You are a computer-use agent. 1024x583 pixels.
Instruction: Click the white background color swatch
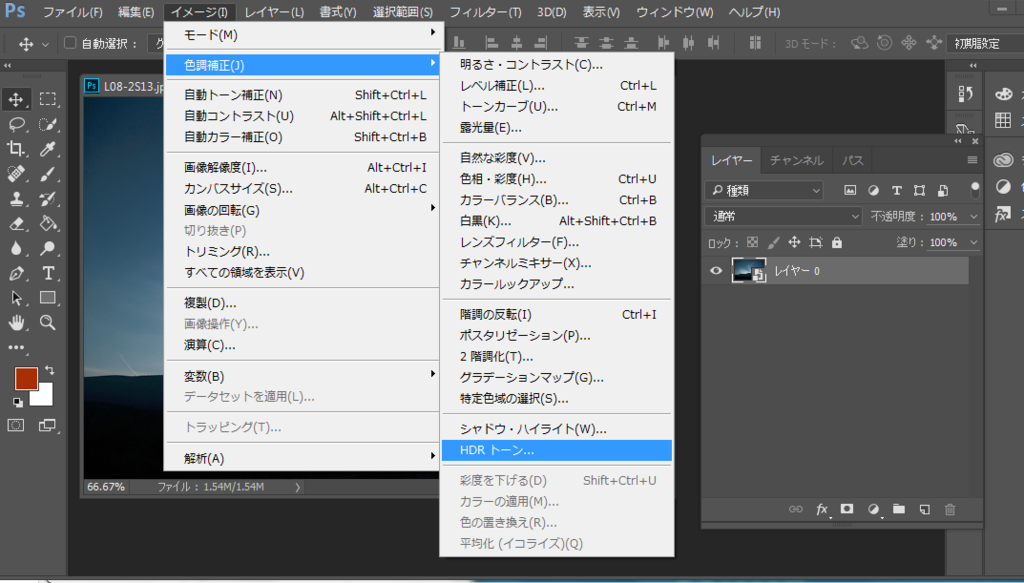click(44, 396)
